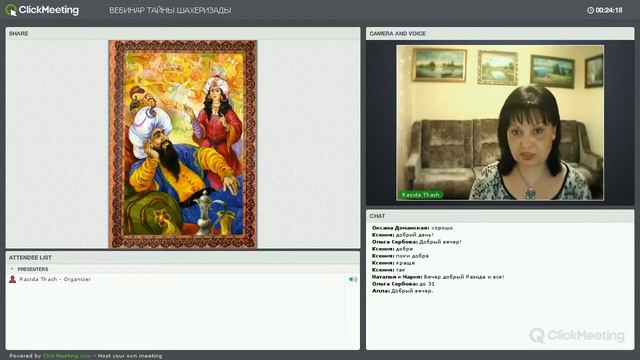Click the ATTENDEE LIST panel header

tap(183, 258)
